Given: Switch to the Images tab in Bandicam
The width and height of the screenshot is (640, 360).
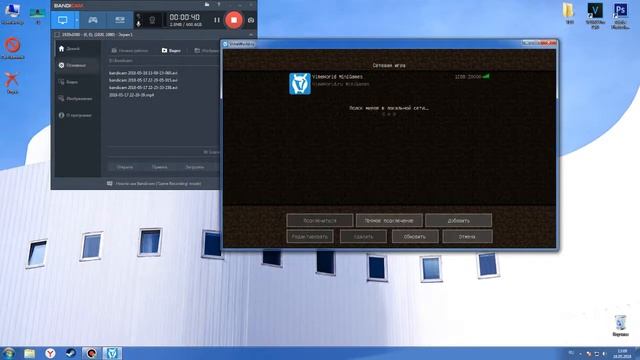Looking at the screenshot, I should 207,51.
